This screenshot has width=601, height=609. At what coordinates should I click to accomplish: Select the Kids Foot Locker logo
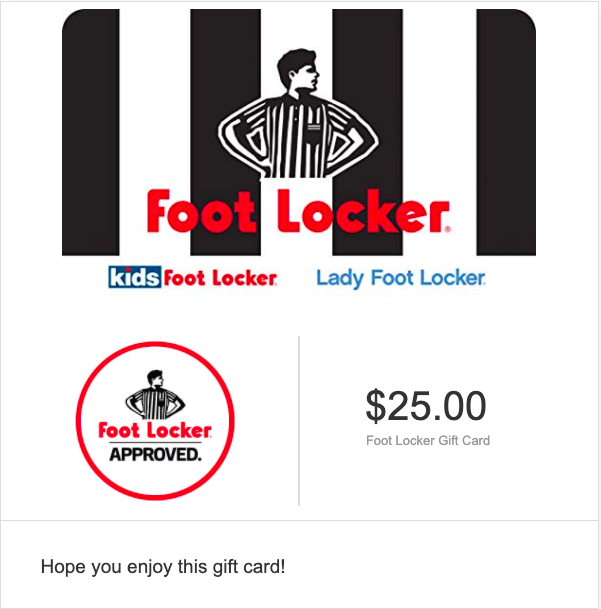click(193, 277)
